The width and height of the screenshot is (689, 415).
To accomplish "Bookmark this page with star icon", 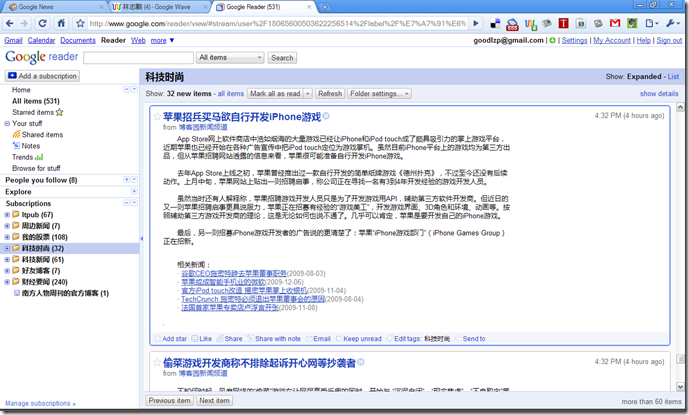I will [x=80, y=23].
